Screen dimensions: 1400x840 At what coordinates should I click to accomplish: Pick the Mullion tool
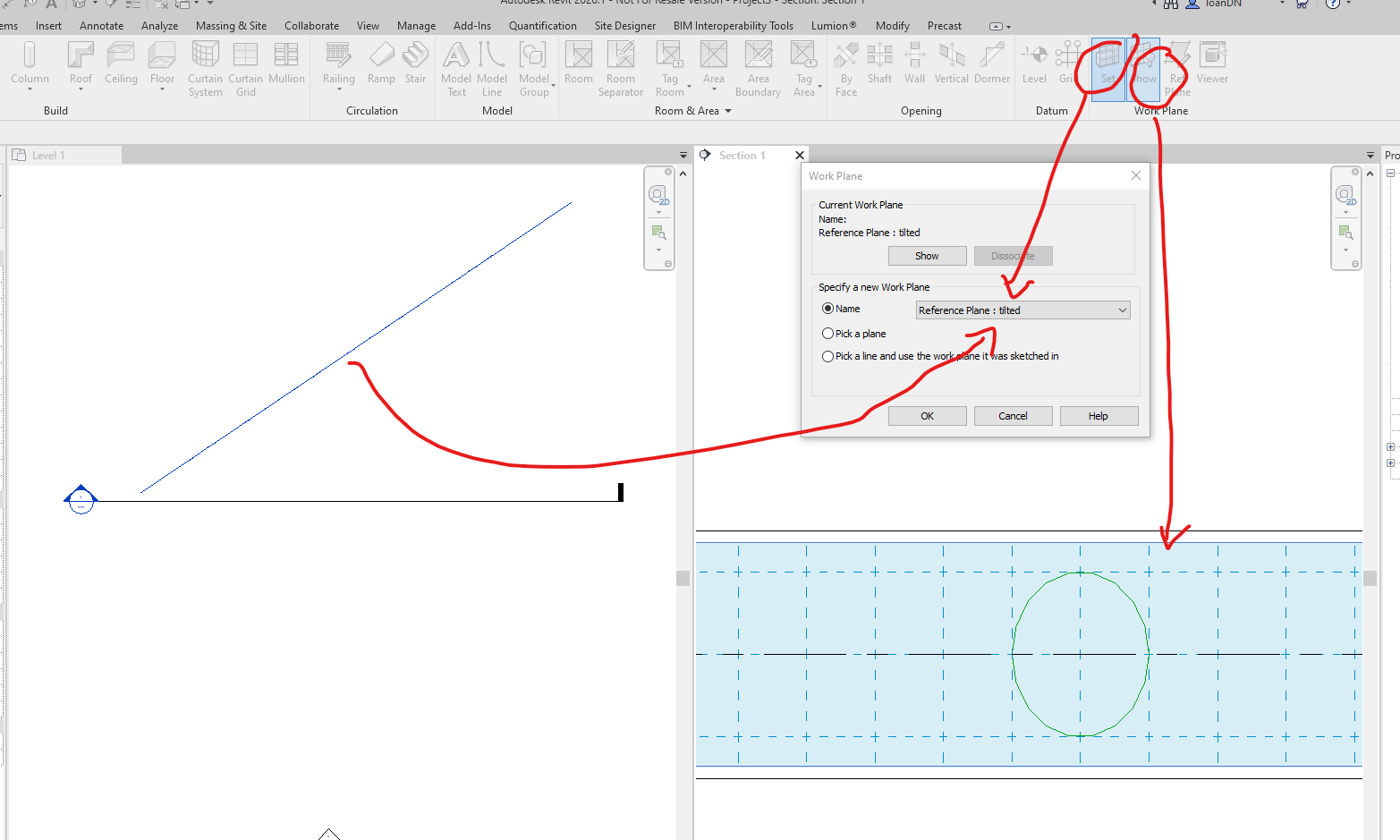click(286, 63)
